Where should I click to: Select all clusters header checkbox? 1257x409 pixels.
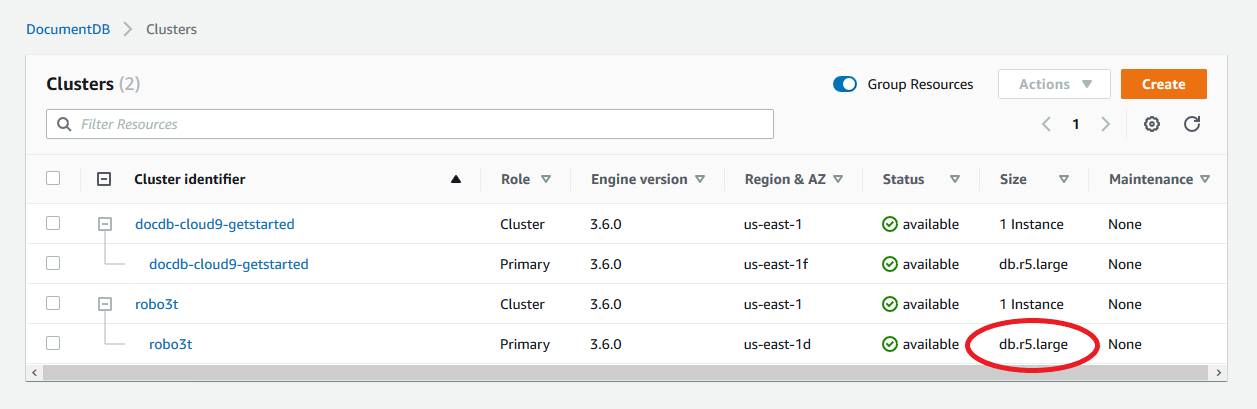[53, 179]
